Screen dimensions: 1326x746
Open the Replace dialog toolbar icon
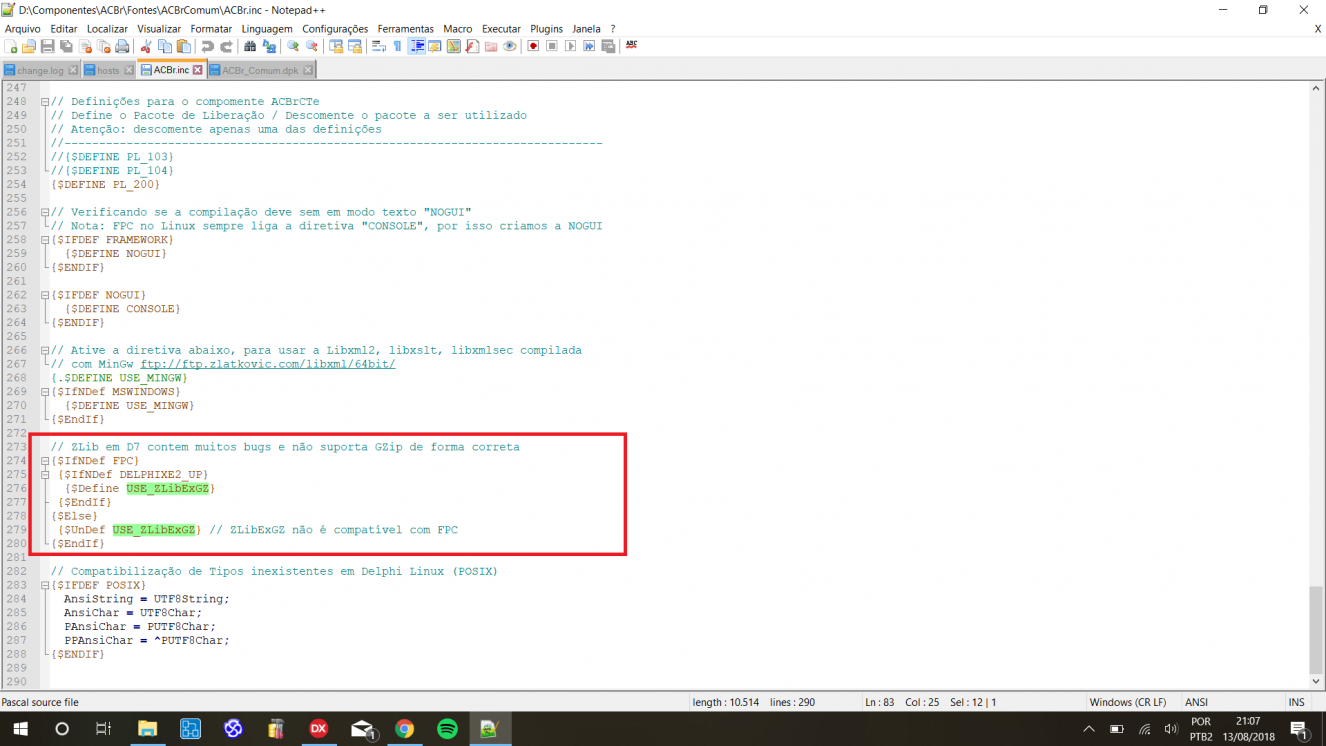(x=269, y=46)
